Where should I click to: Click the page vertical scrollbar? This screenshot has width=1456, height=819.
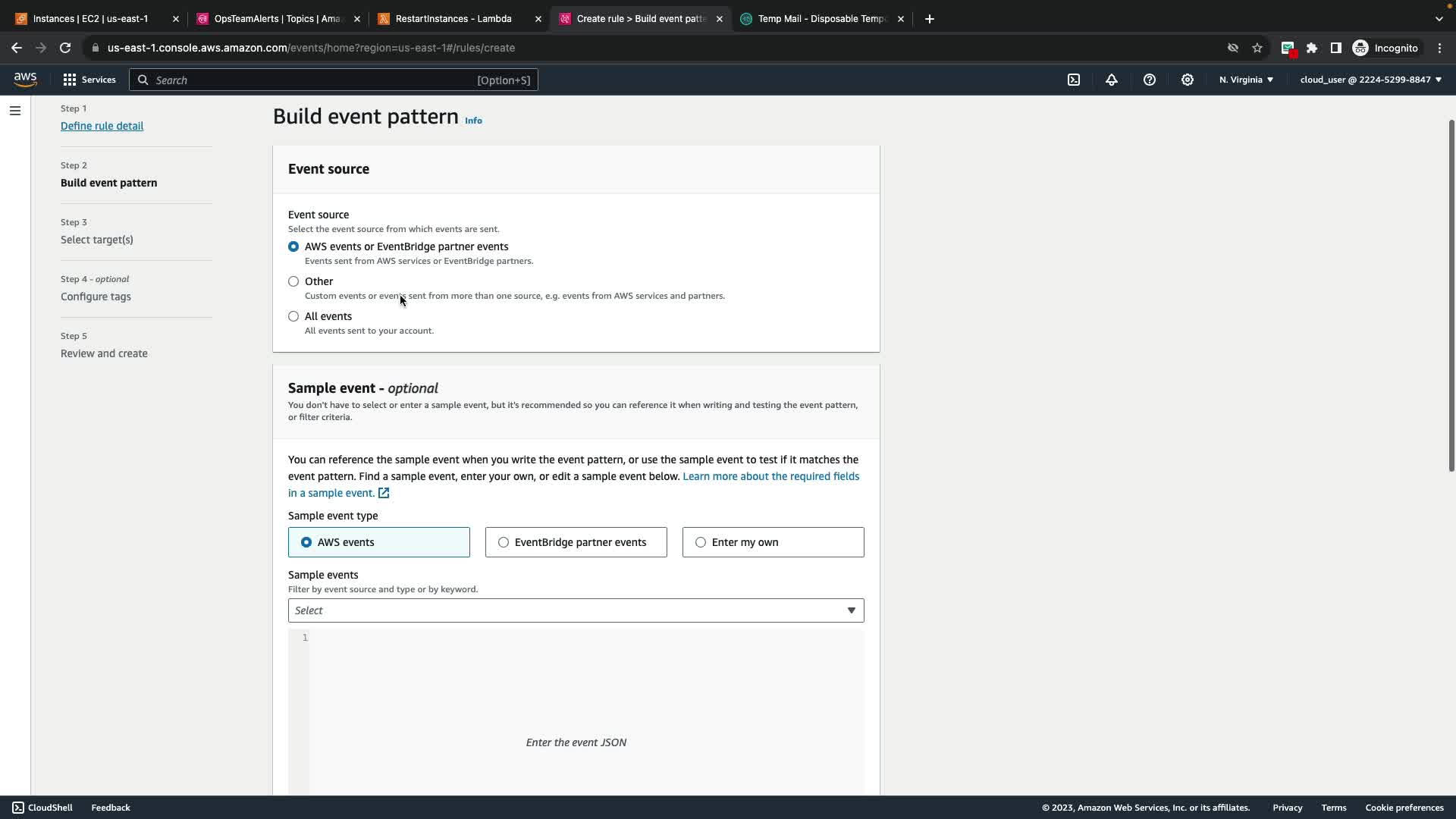[x=1451, y=296]
